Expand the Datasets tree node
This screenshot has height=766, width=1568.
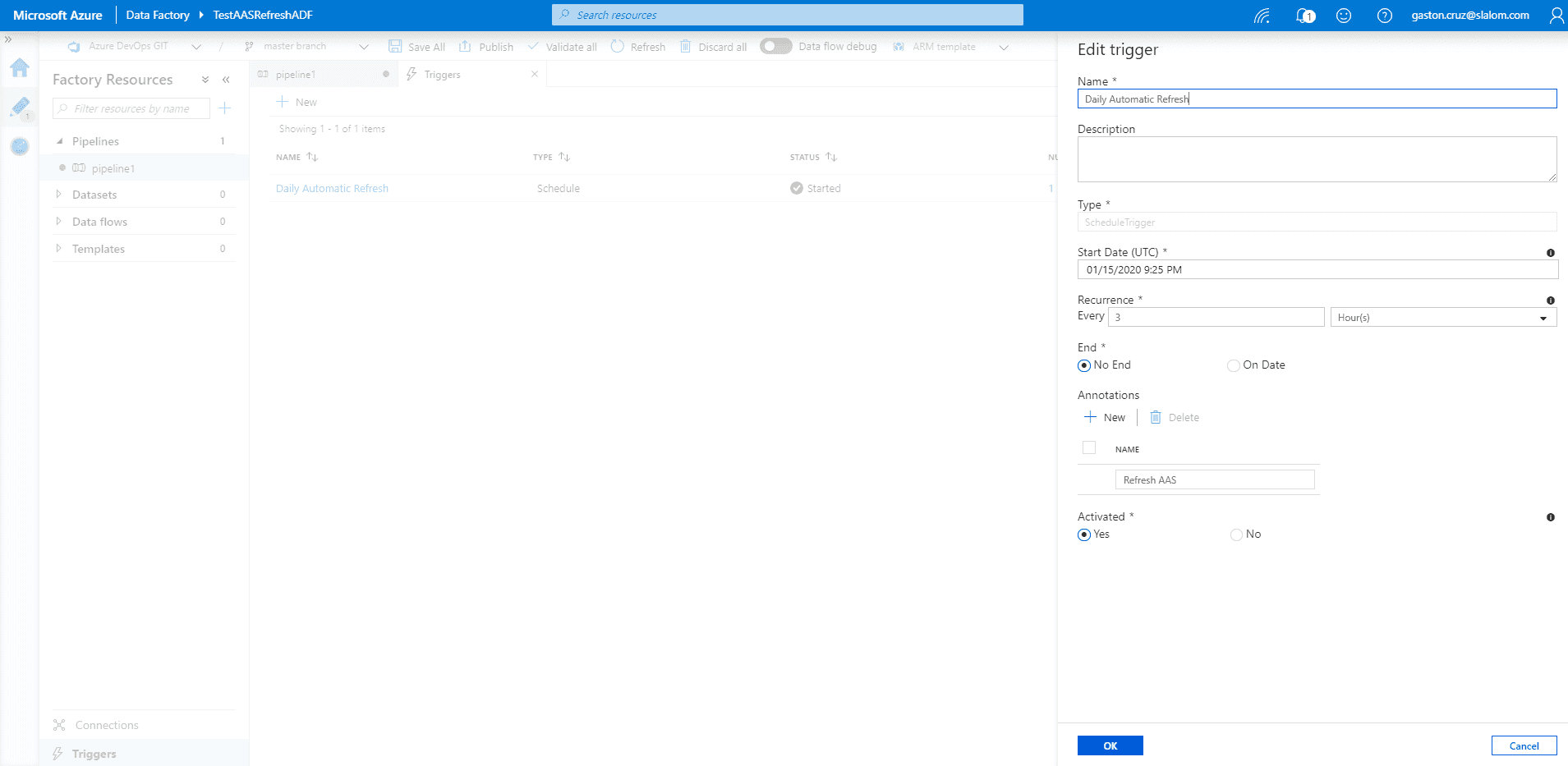58,195
